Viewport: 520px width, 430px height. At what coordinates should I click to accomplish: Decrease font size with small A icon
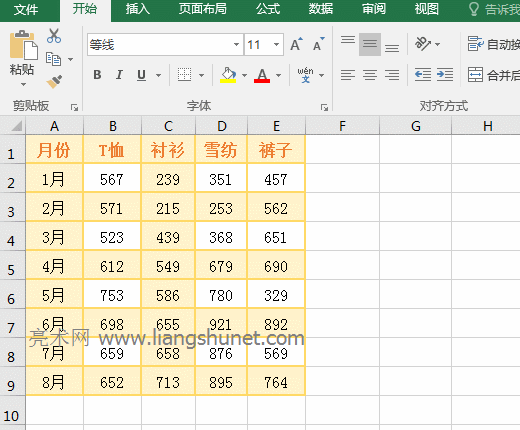[x=318, y=44]
